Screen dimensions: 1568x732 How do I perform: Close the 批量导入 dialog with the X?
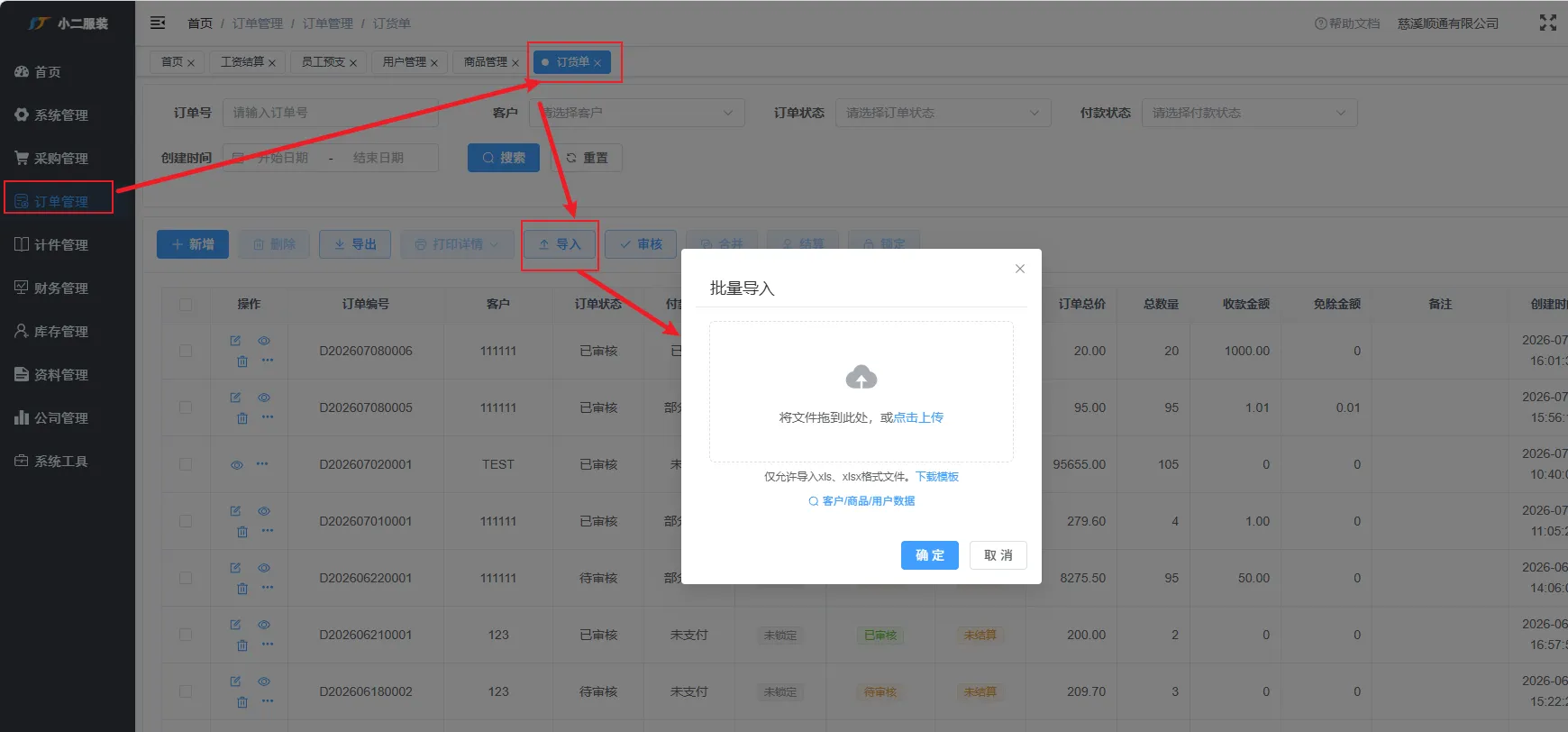pos(1020,269)
